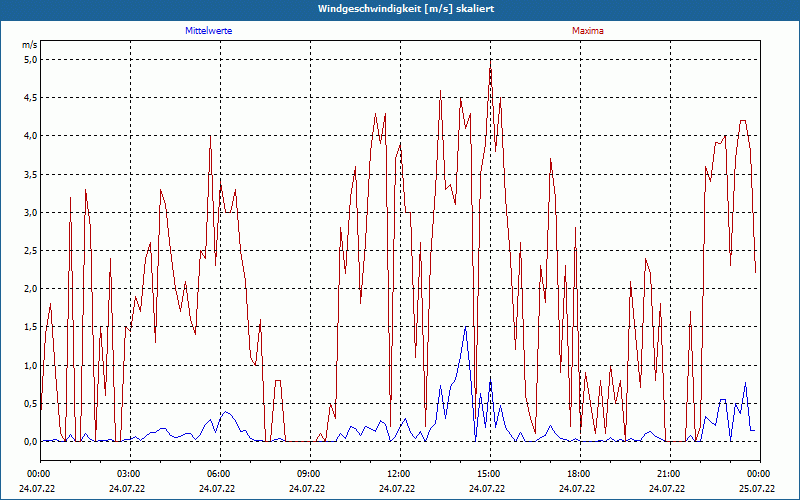
Task: Click the '1,0' y-axis value
Action: (31, 365)
